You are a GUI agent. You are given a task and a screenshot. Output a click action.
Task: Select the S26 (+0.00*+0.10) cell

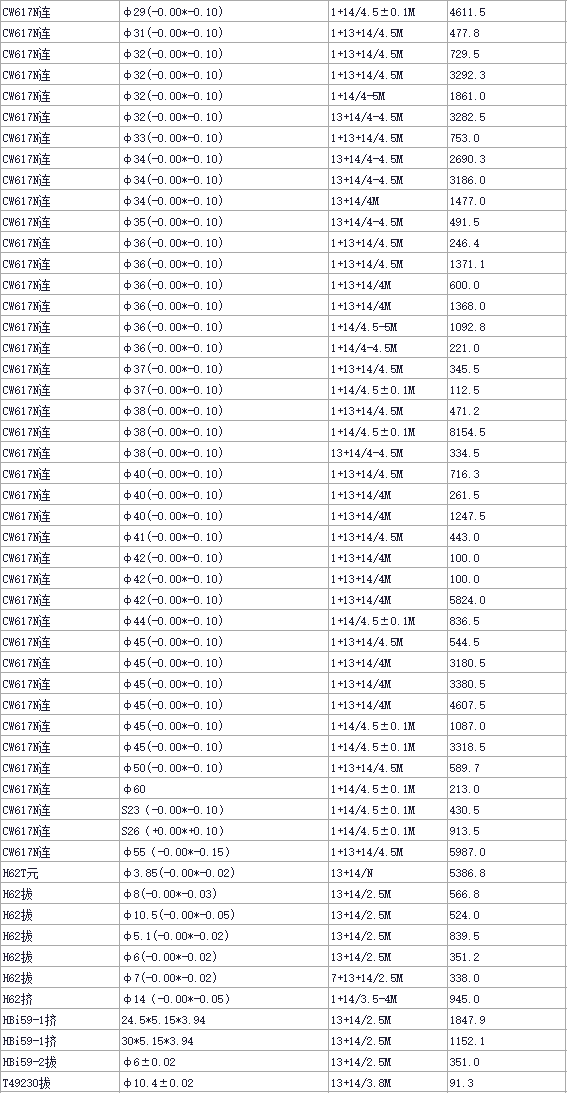tap(224, 831)
